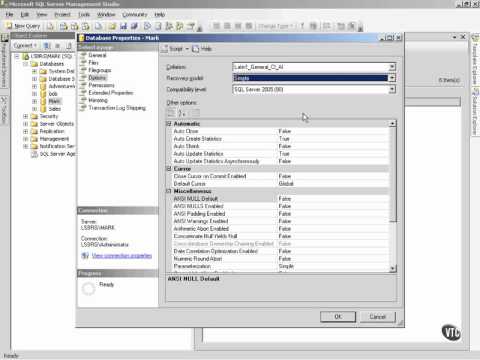Screen dimensions: 480x360
Task: Select the Files page in Database Properties
Action: pos(93,63)
